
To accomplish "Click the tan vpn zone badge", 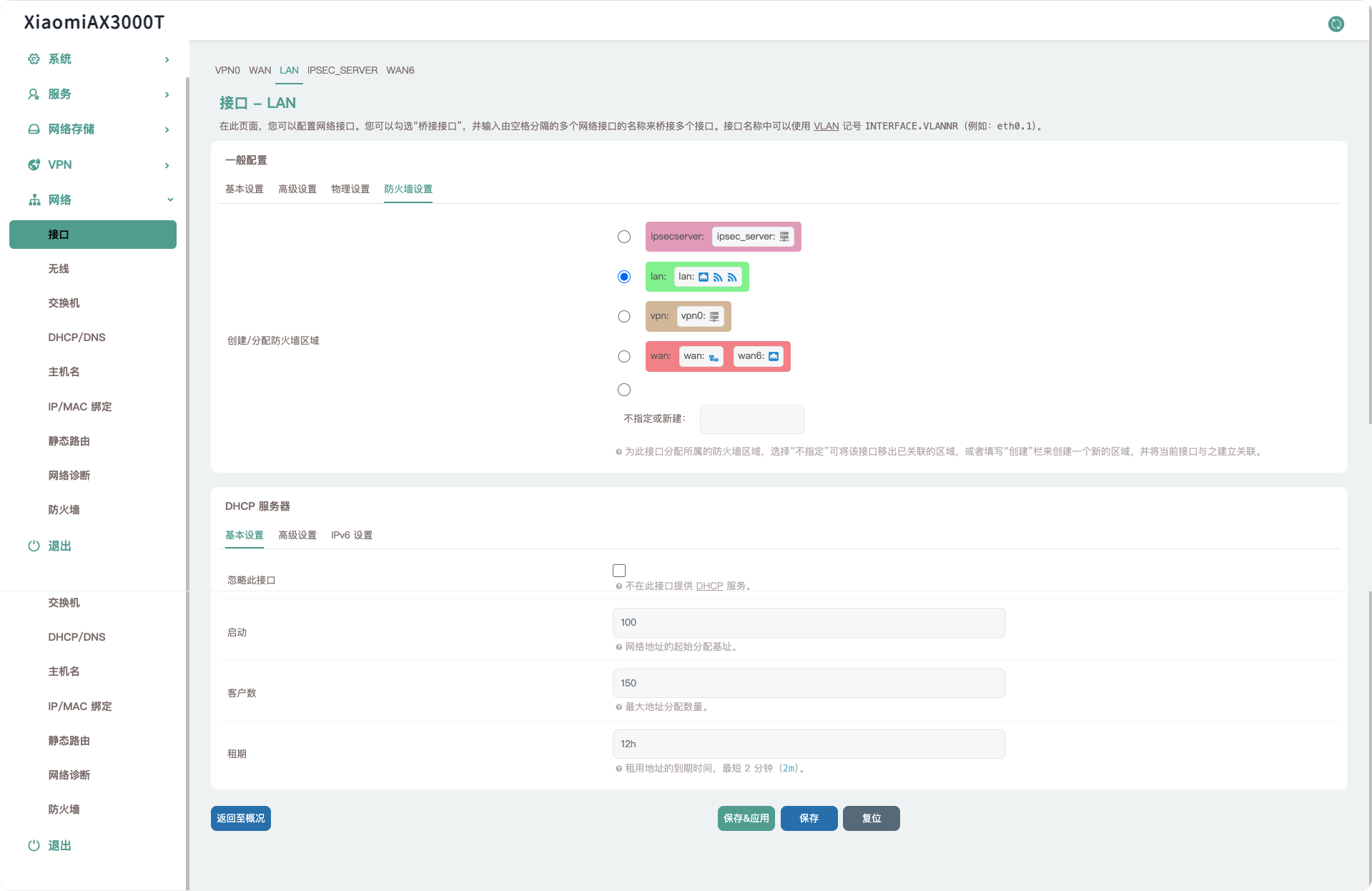I will click(x=689, y=316).
